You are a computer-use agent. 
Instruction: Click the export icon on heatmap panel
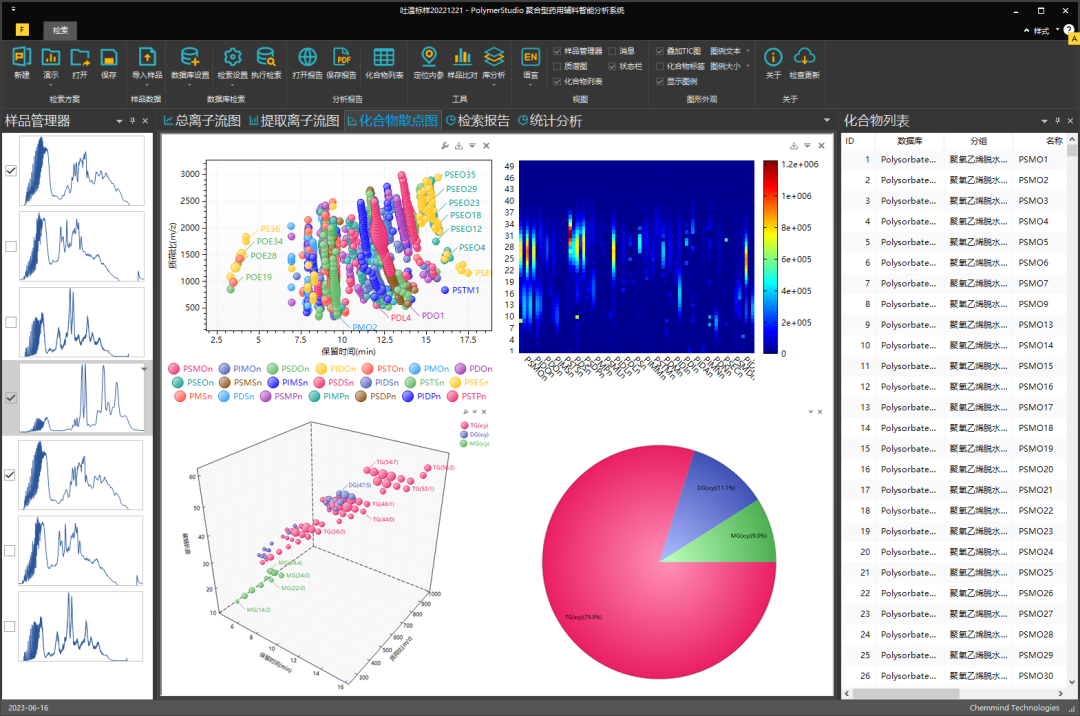tap(793, 146)
